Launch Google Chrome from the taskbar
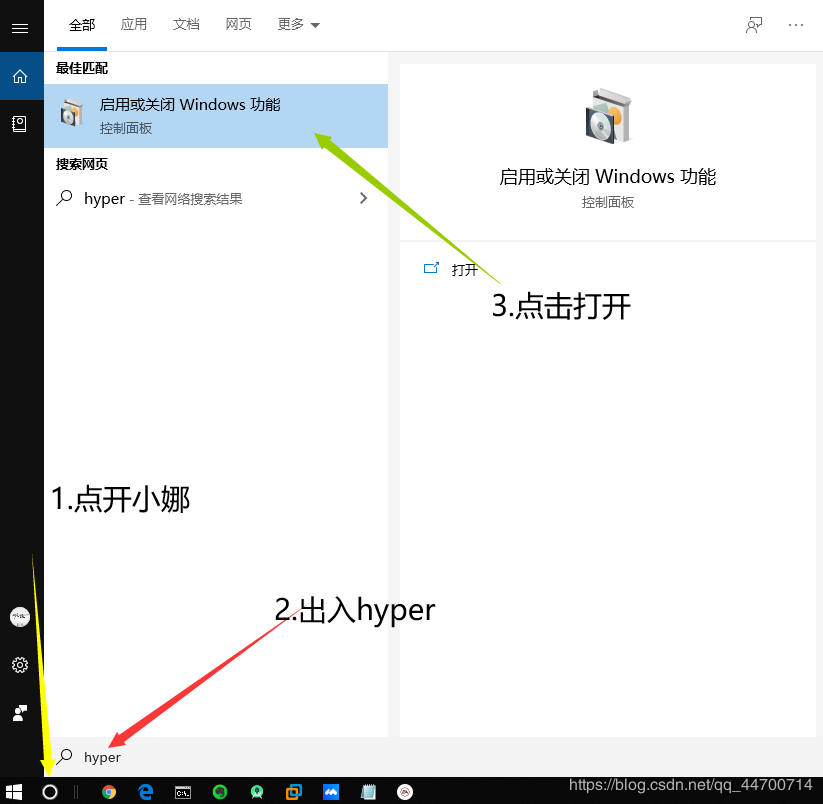Screen dimensions: 823x804 click(x=108, y=791)
